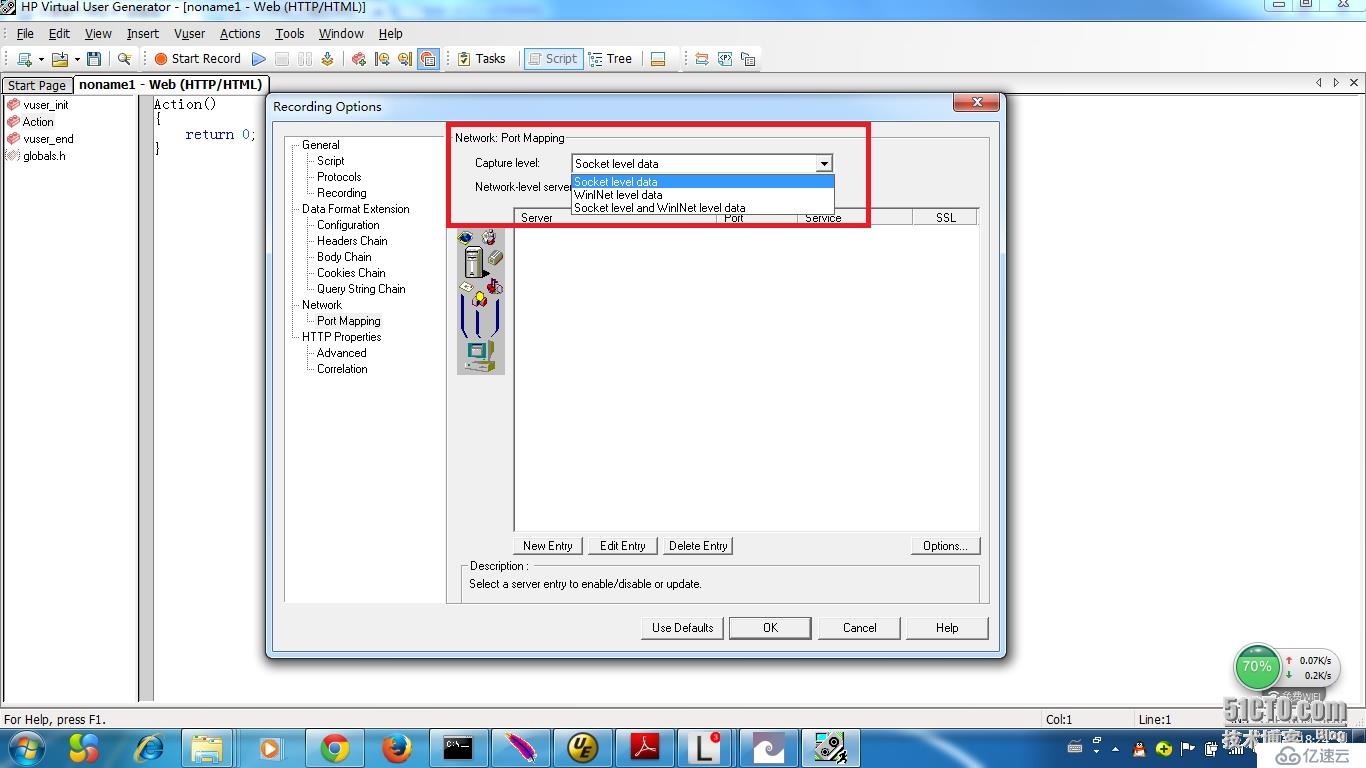Open the Tasks pane button
Screen dimensions: 1366x768
tap(481, 59)
